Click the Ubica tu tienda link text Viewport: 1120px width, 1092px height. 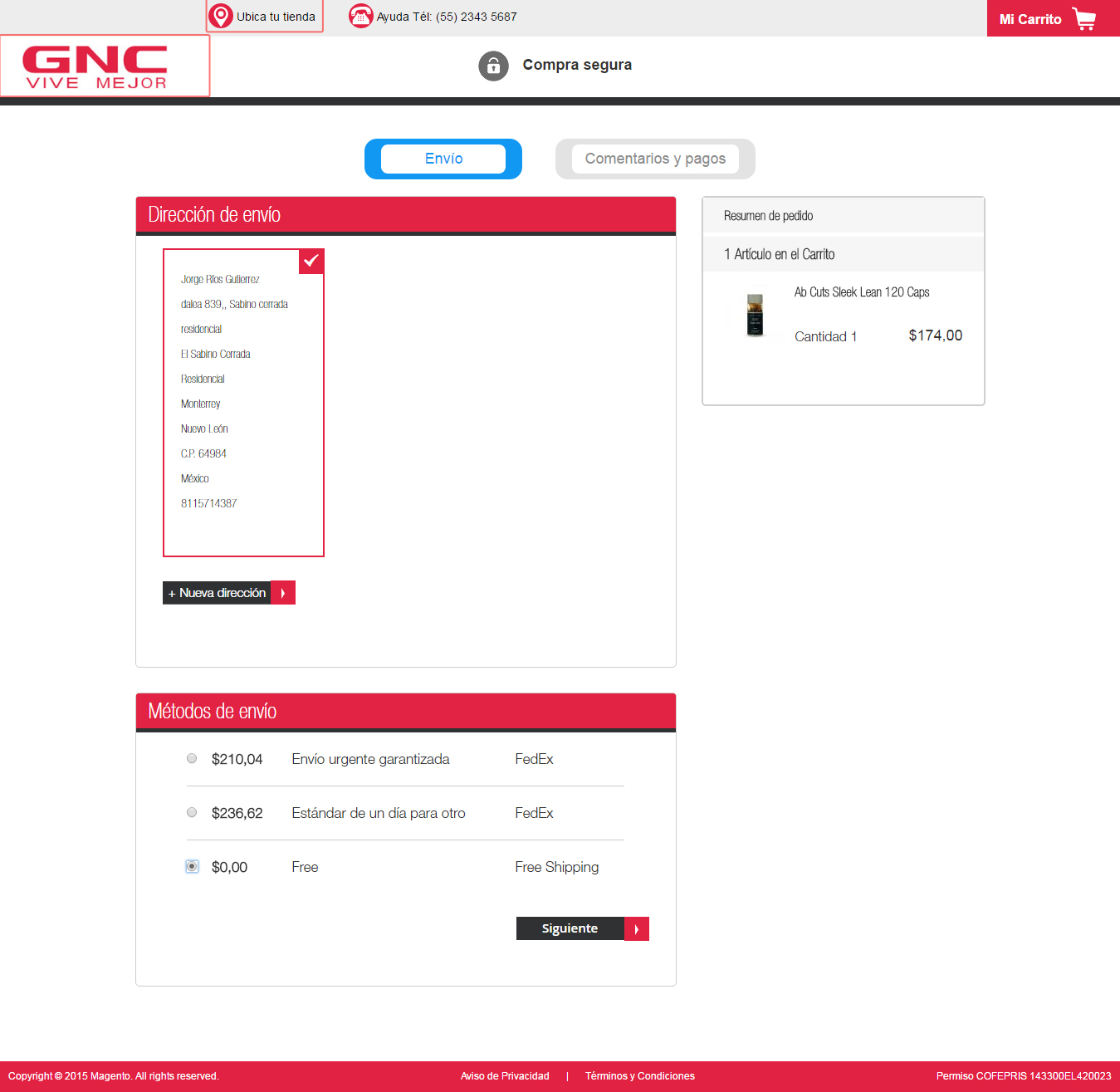(276, 17)
